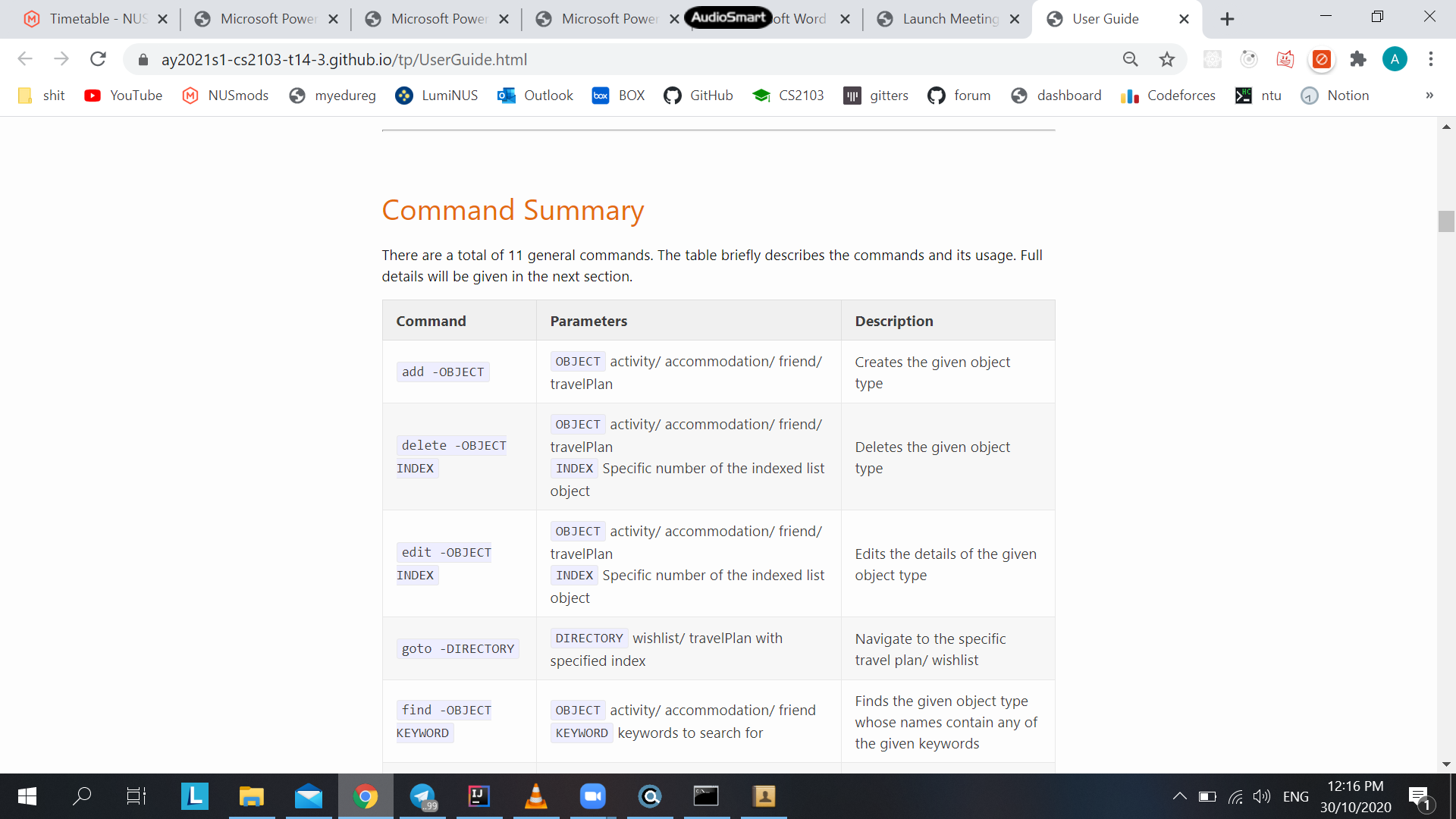Open the zoom magnifier in address bar
Image resolution: width=1456 pixels, height=819 pixels.
point(1130,59)
